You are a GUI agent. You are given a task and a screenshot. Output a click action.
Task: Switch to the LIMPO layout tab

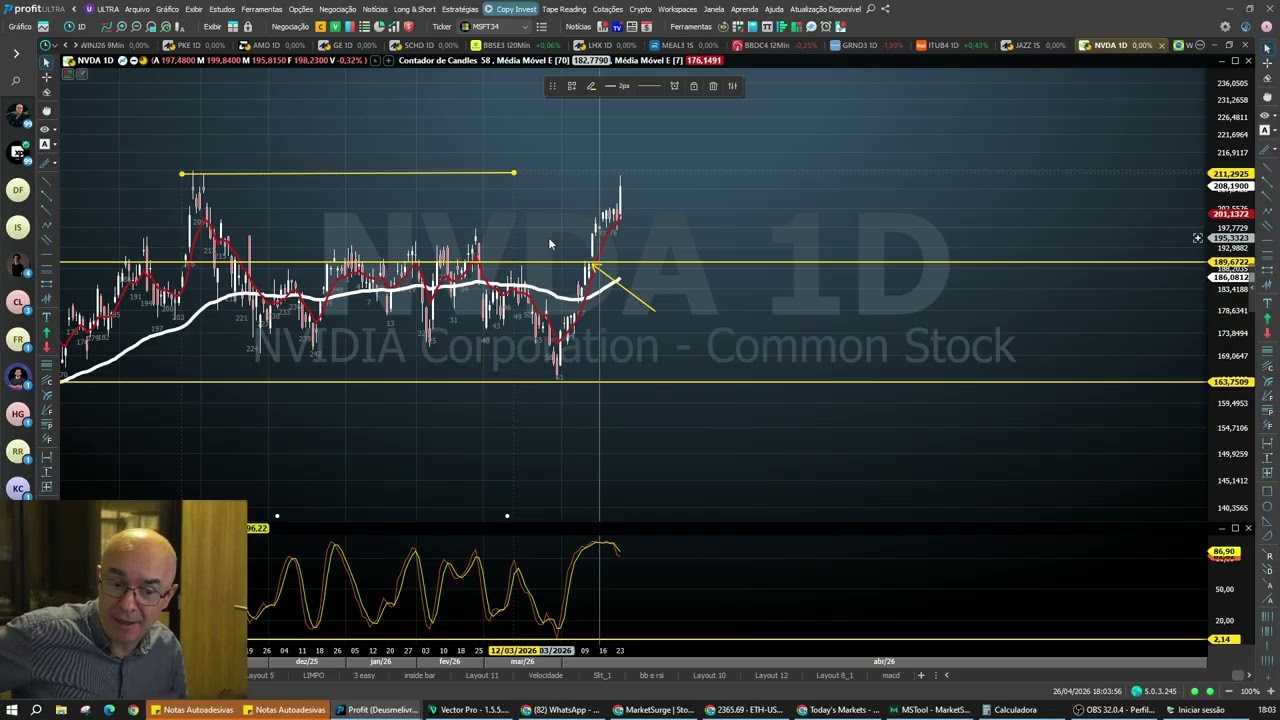(x=313, y=675)
